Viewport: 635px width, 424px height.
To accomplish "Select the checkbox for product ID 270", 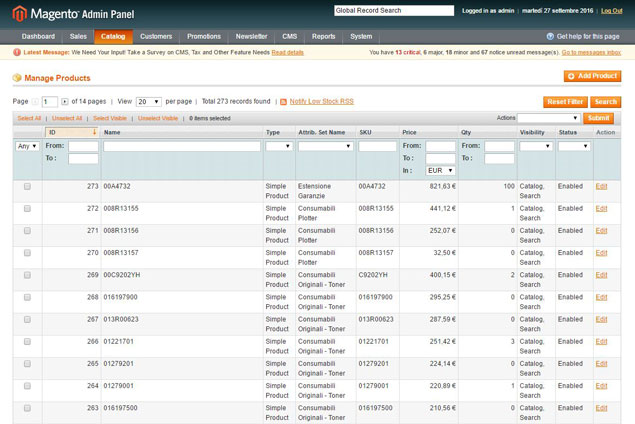I will pyautogui.click(x=27, y=253).
